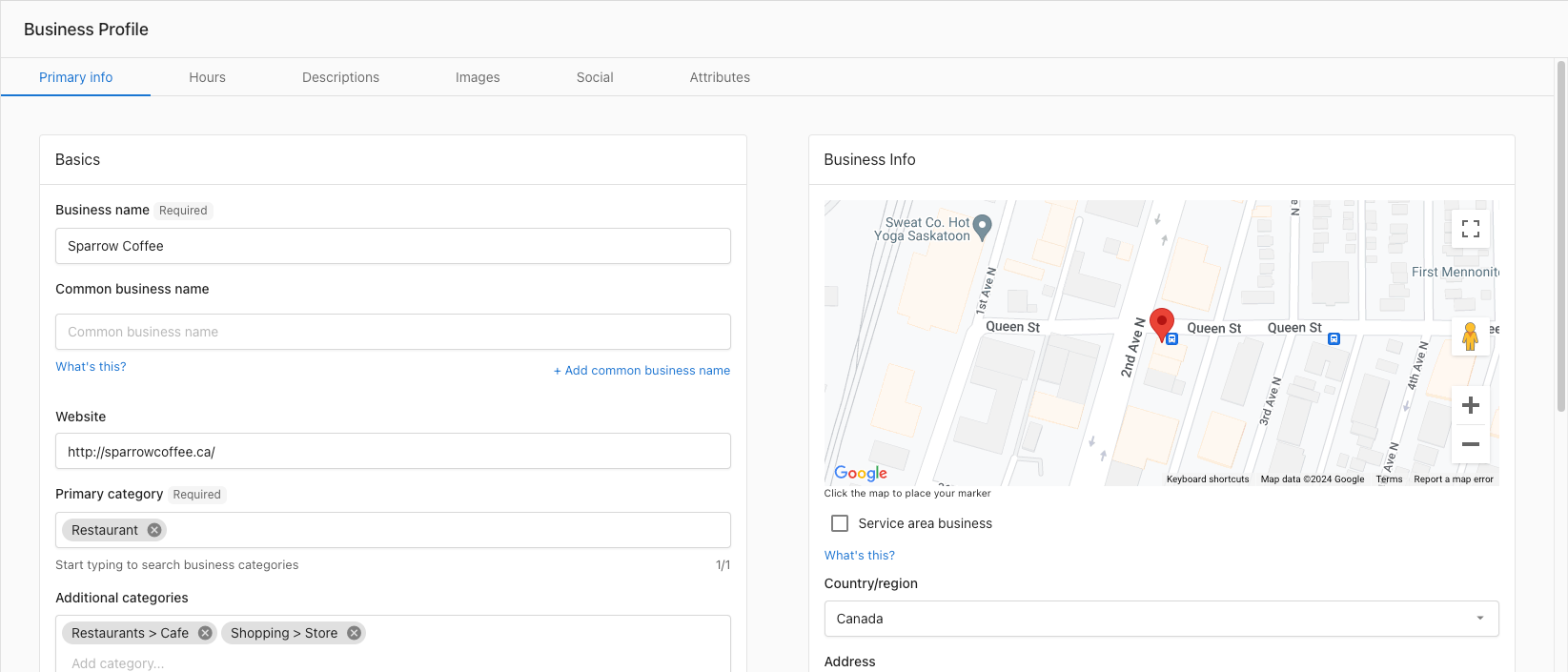Go to the Images tab
This screenshot has width=1568, height=672.
[x=478, y=77]
